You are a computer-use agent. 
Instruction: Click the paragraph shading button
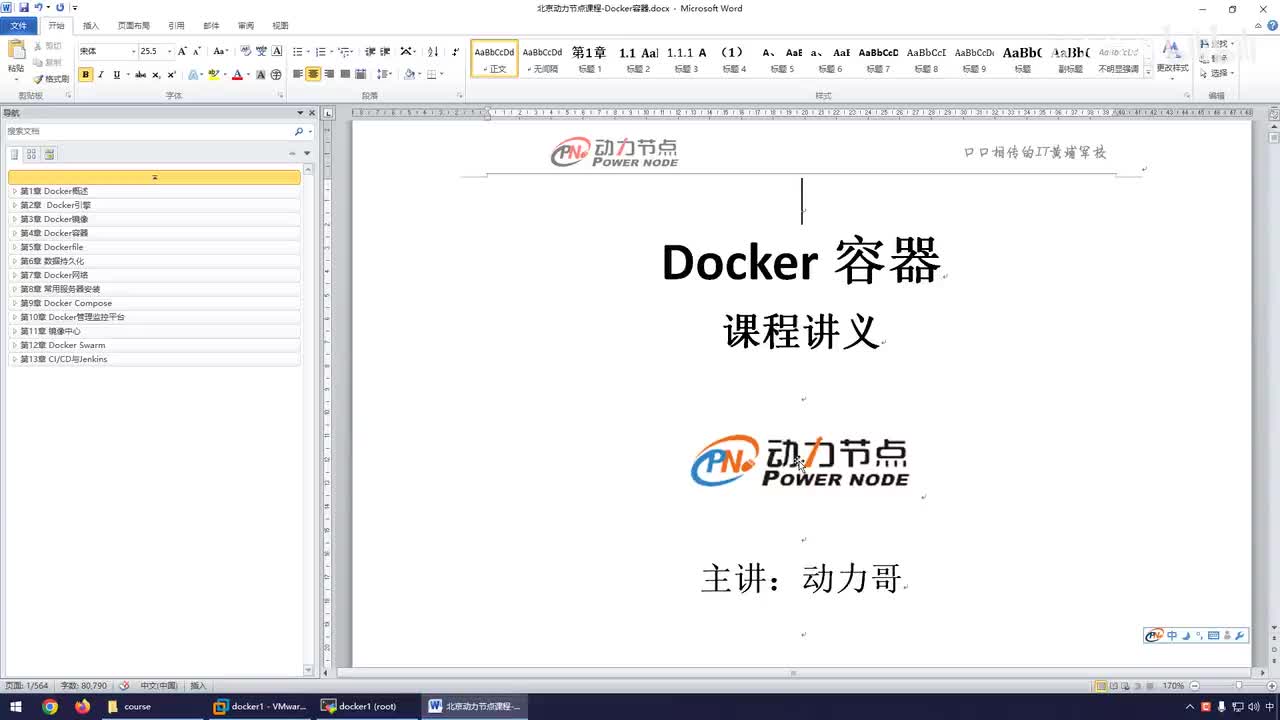click(409, 74)
